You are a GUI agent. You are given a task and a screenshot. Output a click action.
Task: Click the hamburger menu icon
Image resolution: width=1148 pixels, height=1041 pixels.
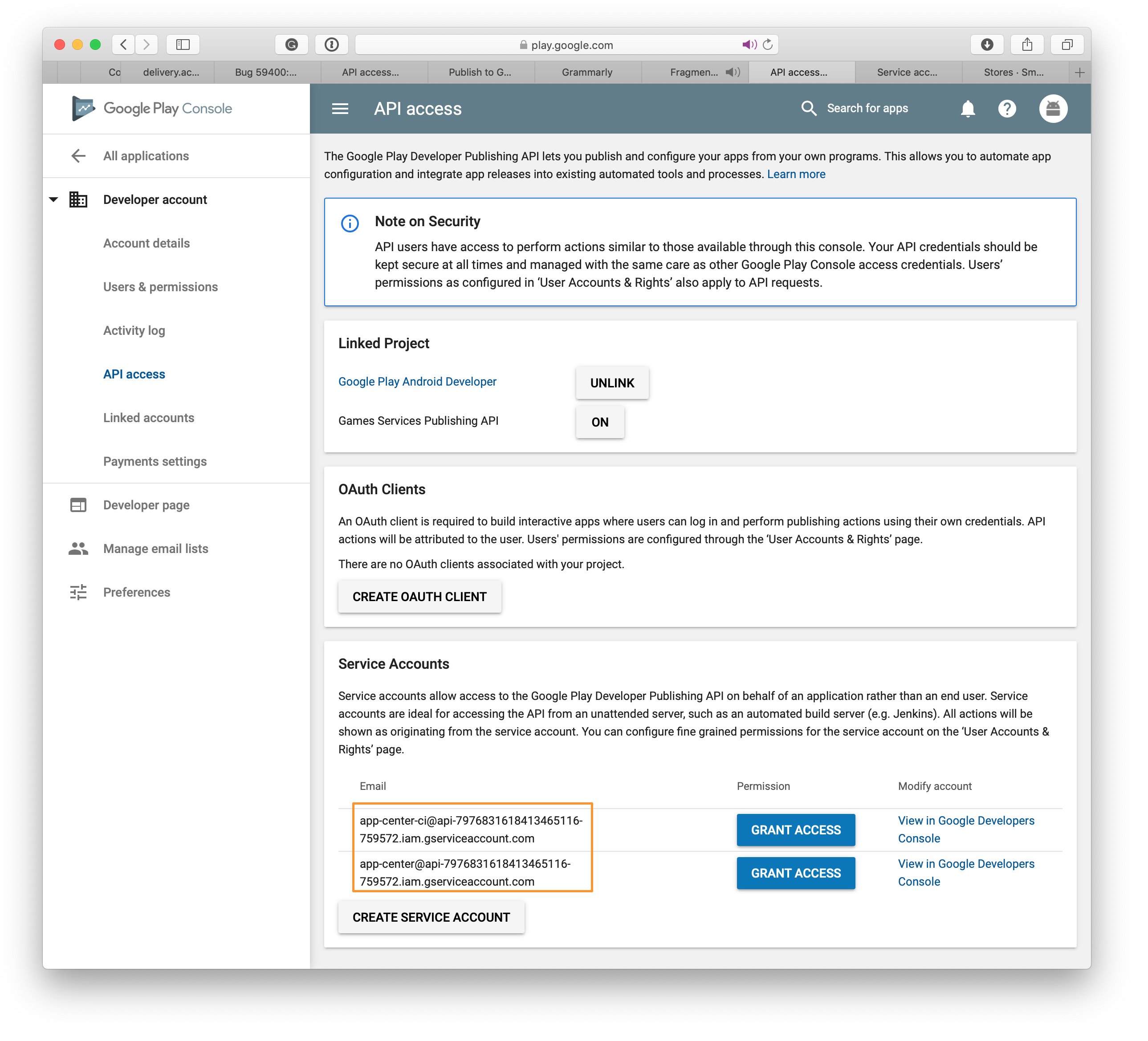click(342, 109)
